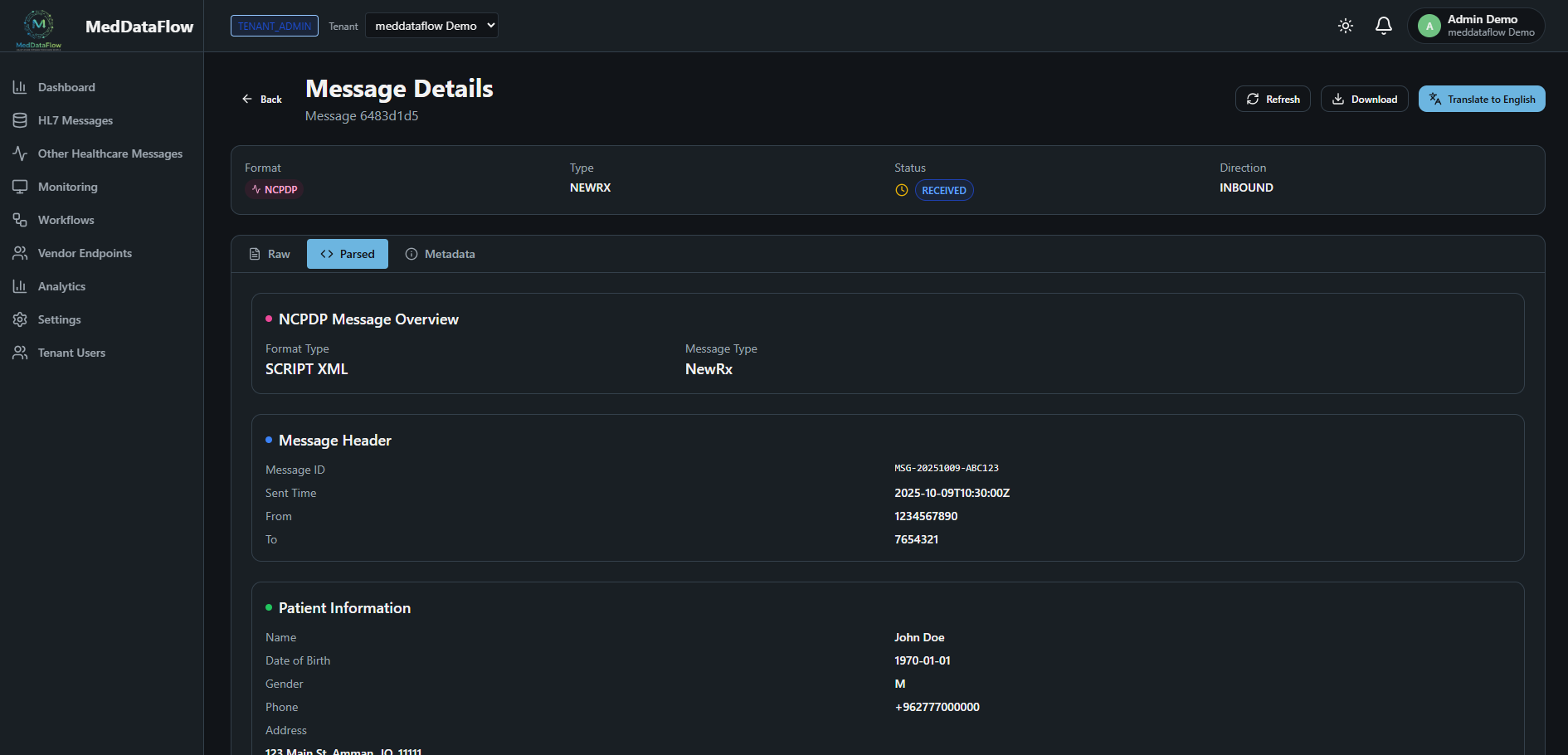Click Translate to English

(x=1482, y=98)
